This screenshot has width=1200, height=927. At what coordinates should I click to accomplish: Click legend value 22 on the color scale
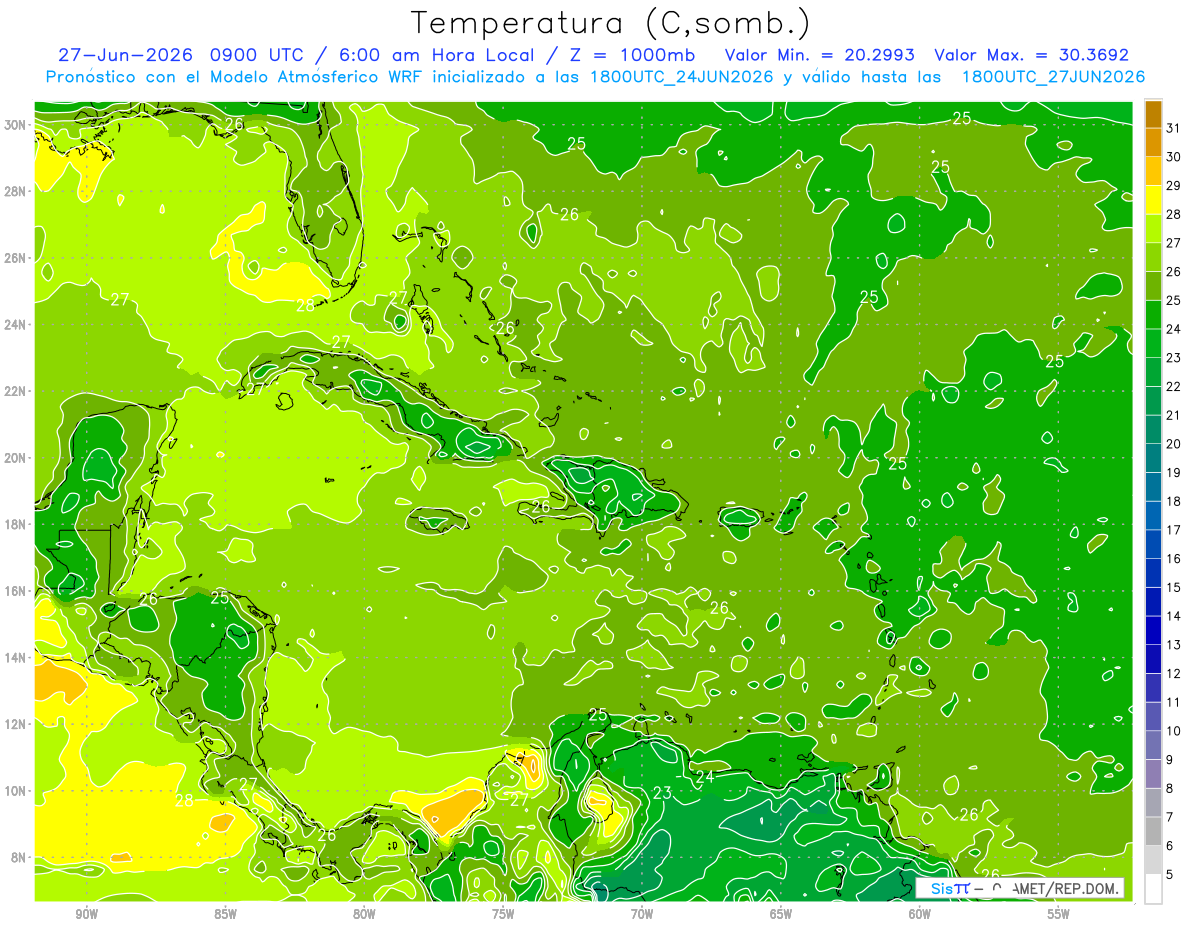point(1174,387)
